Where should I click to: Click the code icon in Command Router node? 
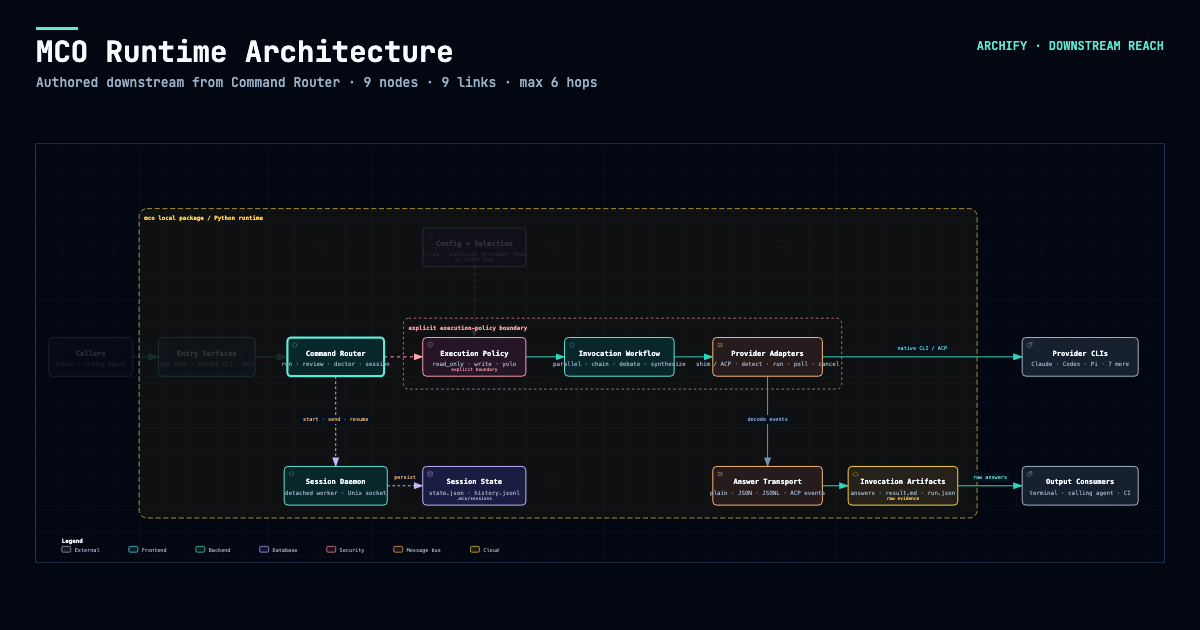point(294,344)
